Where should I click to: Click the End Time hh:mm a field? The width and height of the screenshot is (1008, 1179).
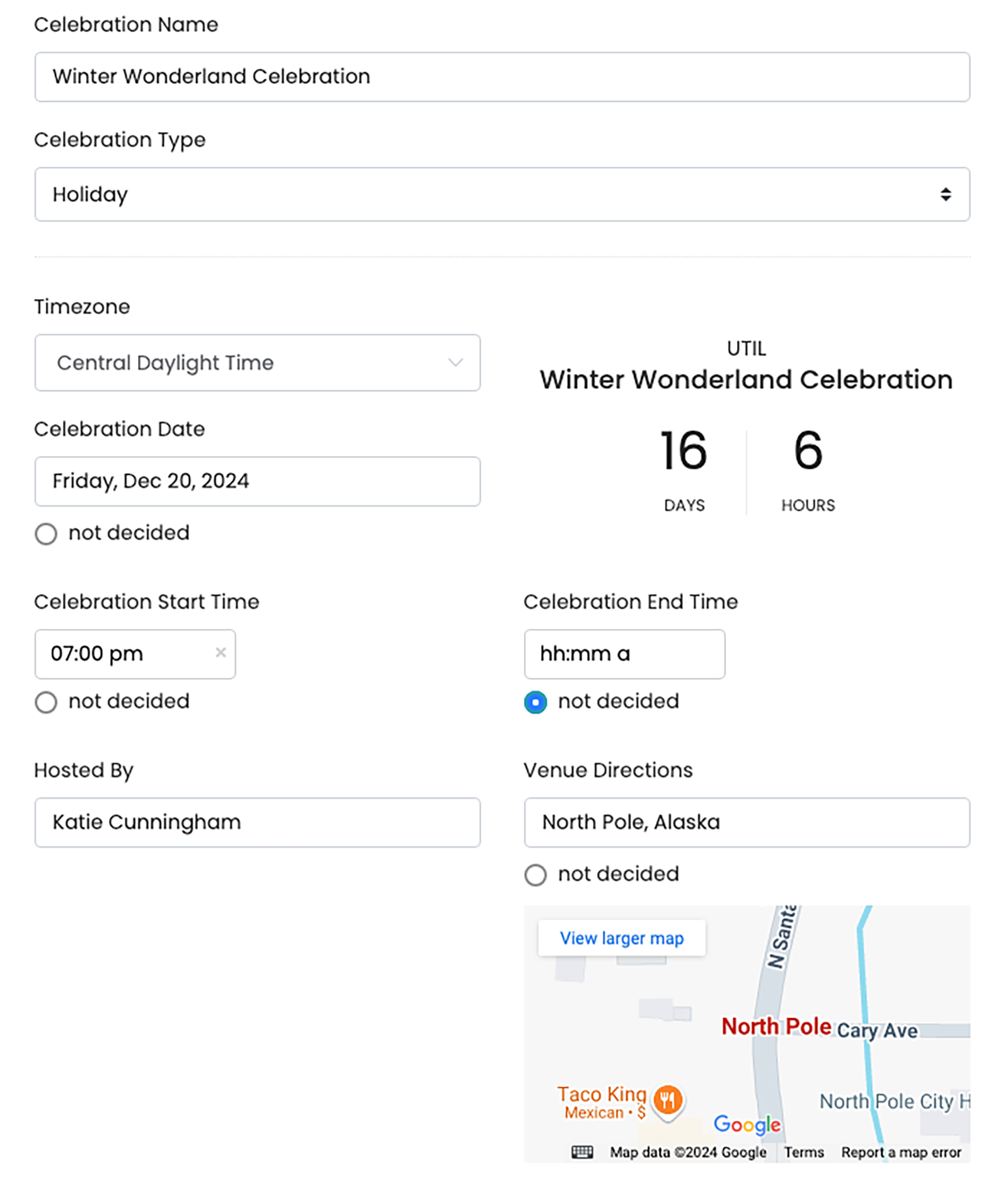(x=624, y=654)
